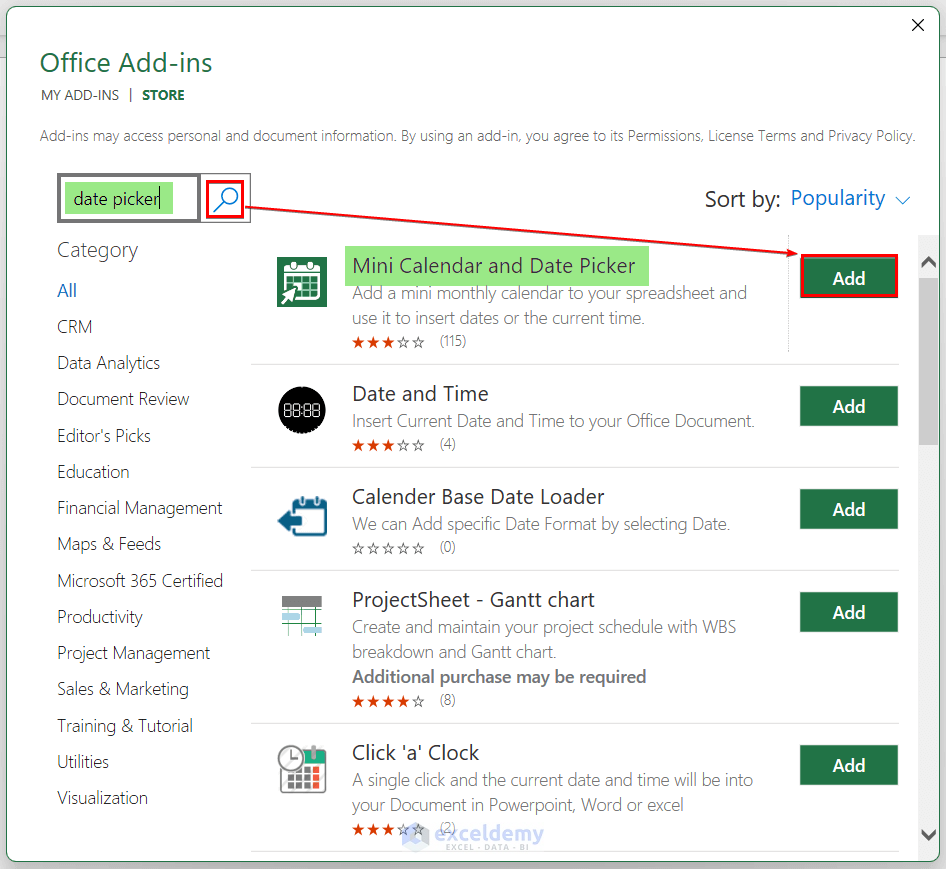Select the Productivity category
This screenshot has height=869, width=946.
point(100,617)
